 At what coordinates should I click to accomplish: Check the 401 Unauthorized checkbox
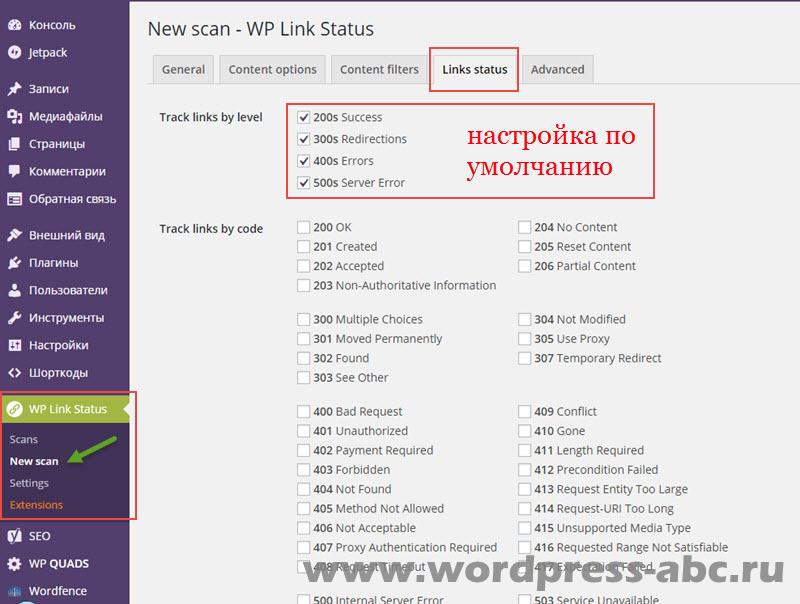tap(304, 431)
